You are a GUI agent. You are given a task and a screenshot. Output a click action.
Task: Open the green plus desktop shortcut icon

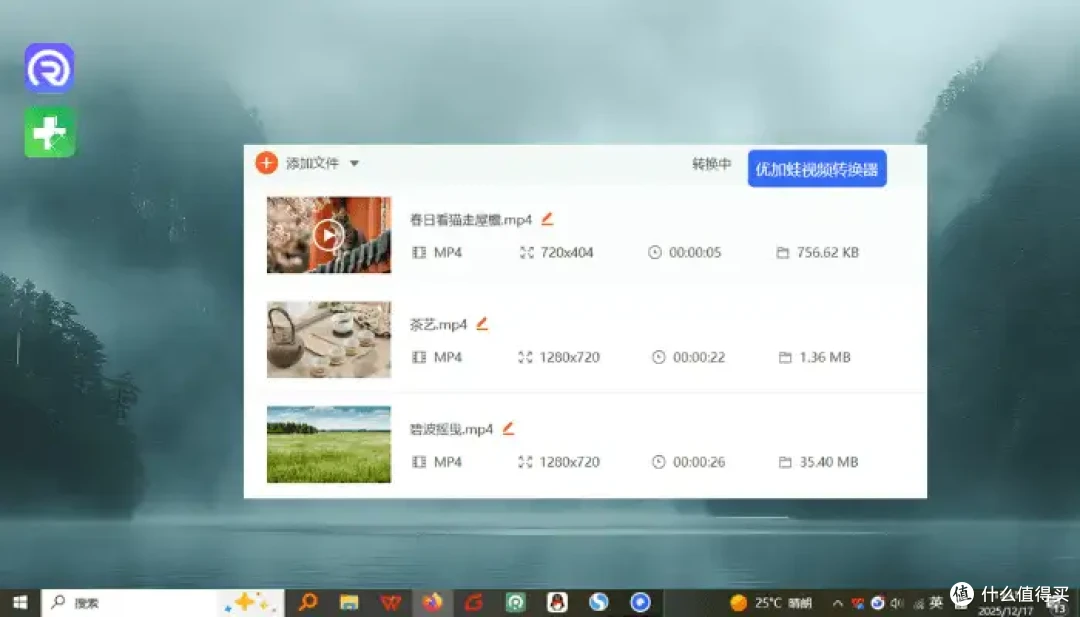50,132
